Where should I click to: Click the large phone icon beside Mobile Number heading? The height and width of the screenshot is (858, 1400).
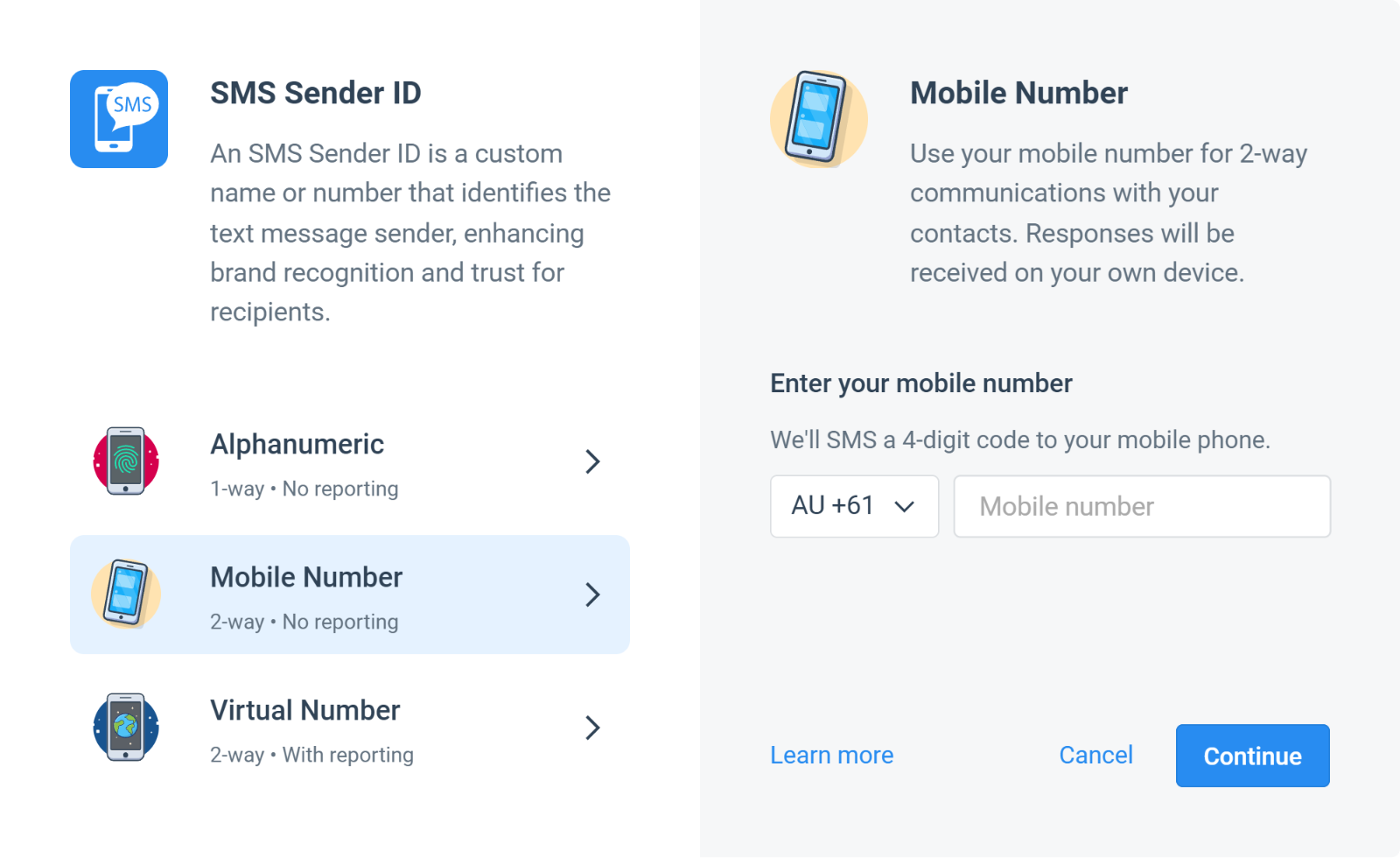click(819, 119)
